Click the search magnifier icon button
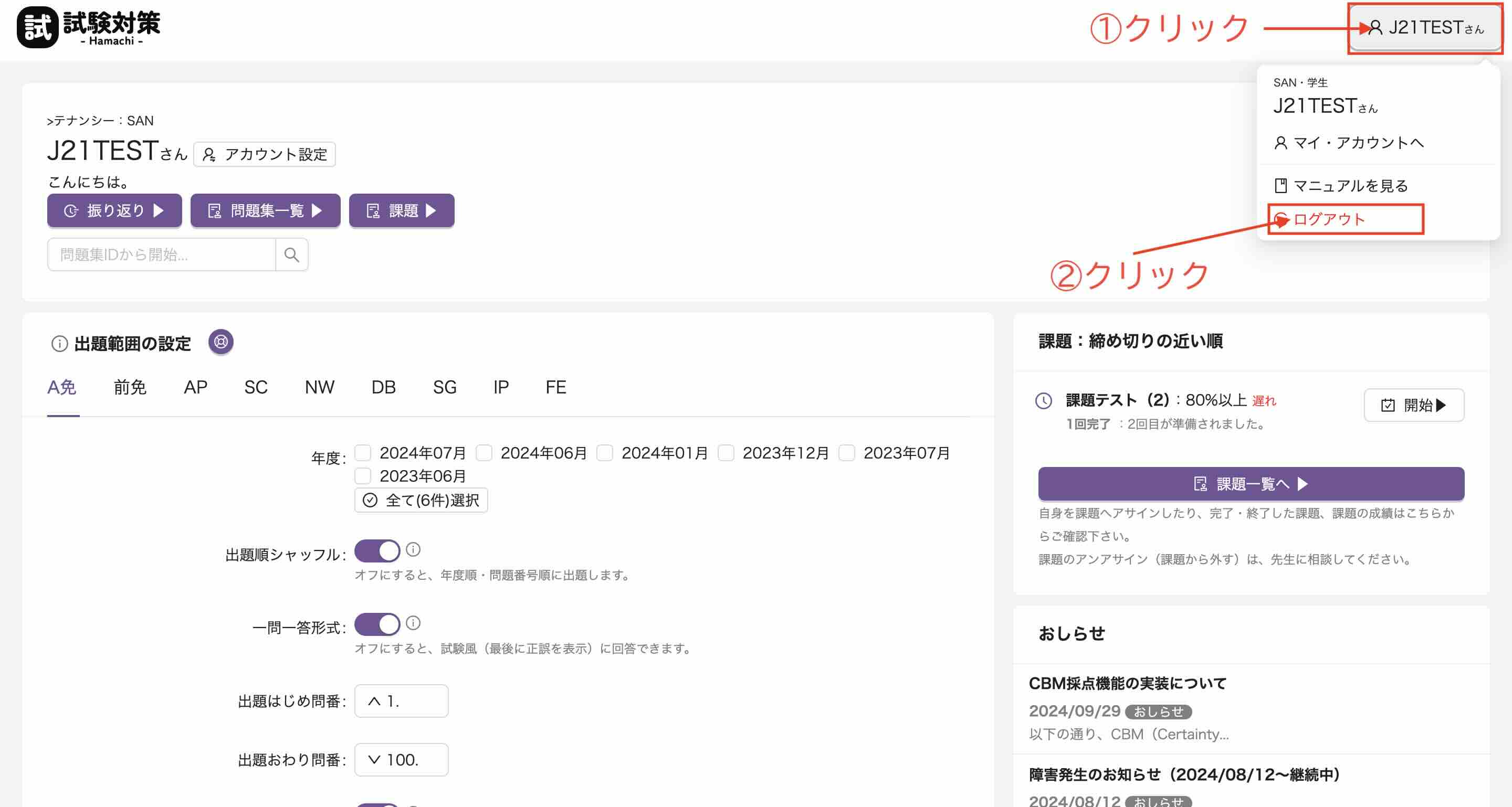The image size is (1512, 807). (x=291, y=254)
